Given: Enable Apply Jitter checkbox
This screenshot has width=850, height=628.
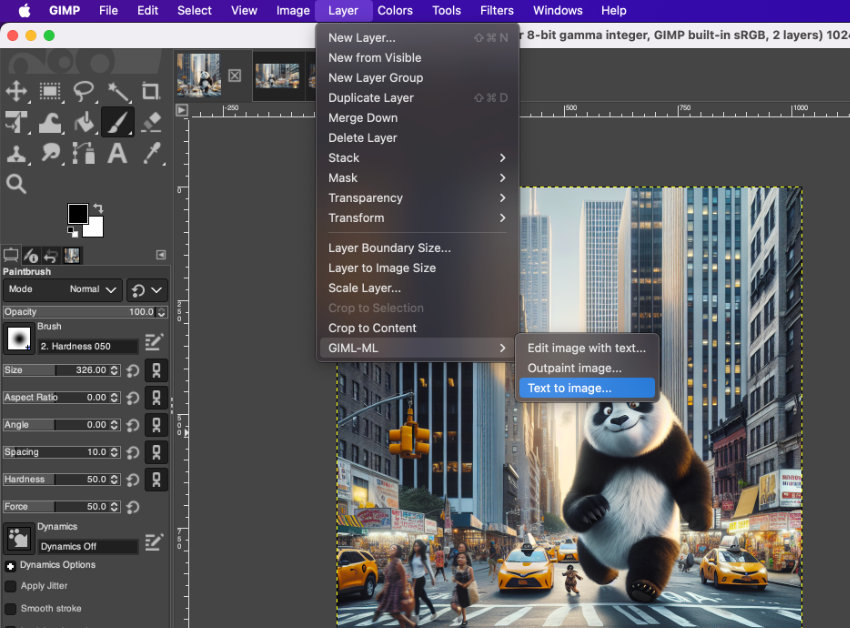Looking at the screenshot, I should click(x=10, y=586).
